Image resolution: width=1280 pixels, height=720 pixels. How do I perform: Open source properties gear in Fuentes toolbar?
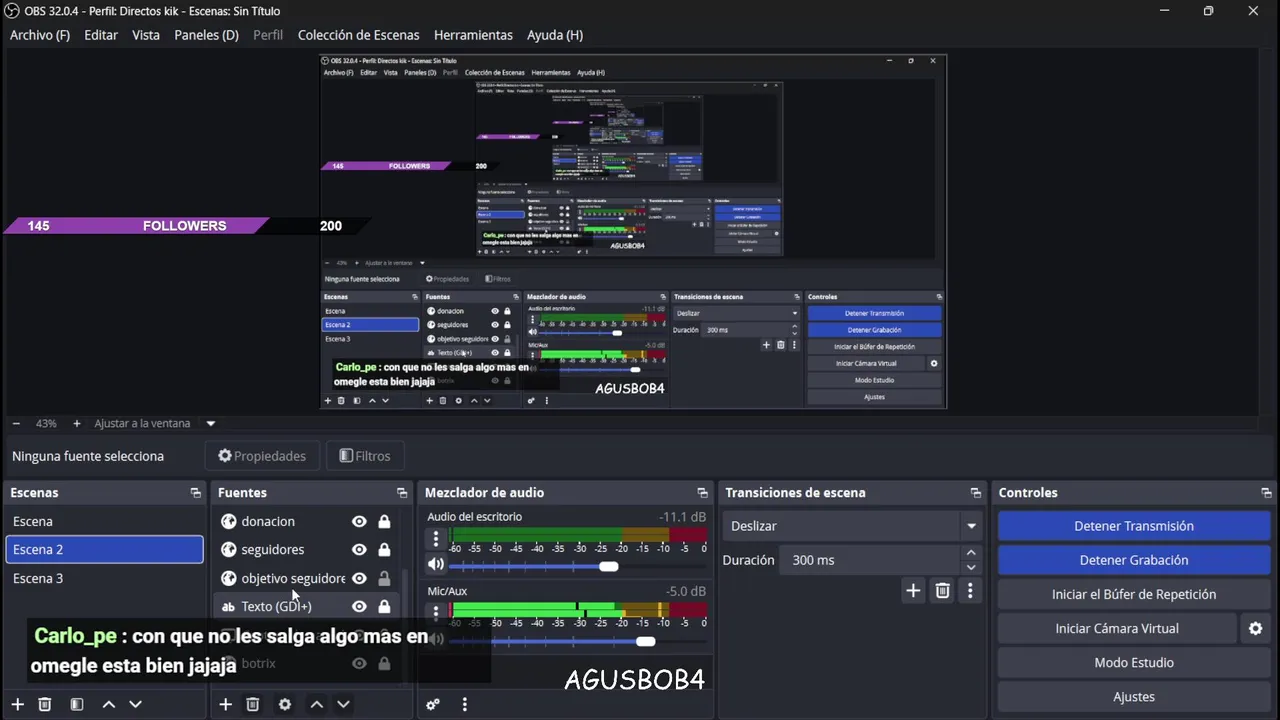click(285, 704)
